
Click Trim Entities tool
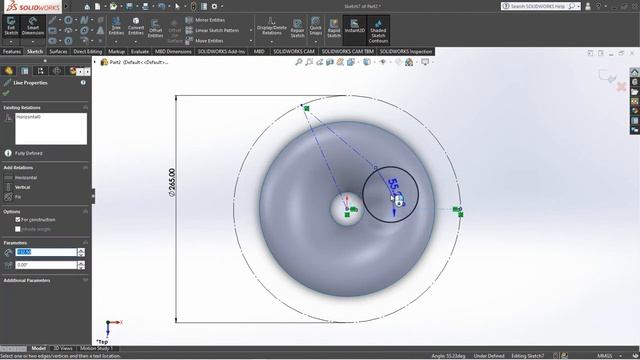pos(116,27)
